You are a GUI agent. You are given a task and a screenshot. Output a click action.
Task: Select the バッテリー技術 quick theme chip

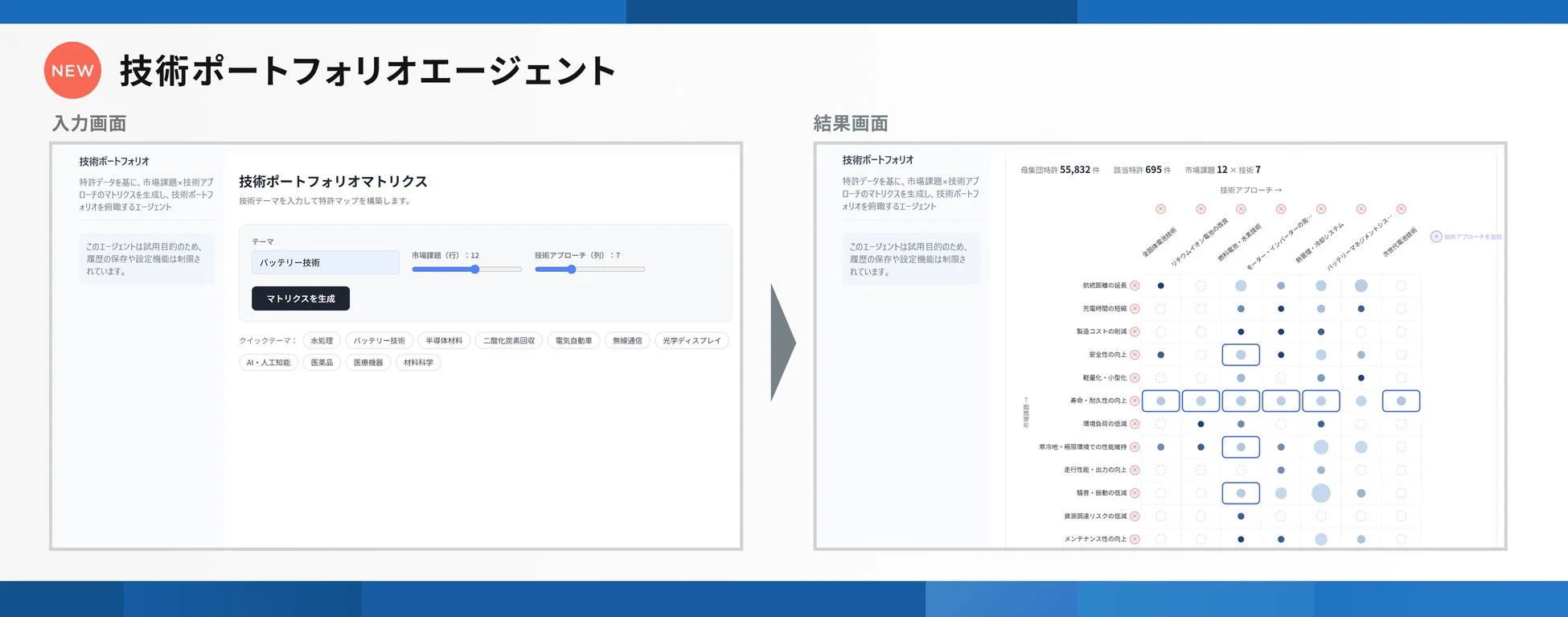click(x=380, y=341)
